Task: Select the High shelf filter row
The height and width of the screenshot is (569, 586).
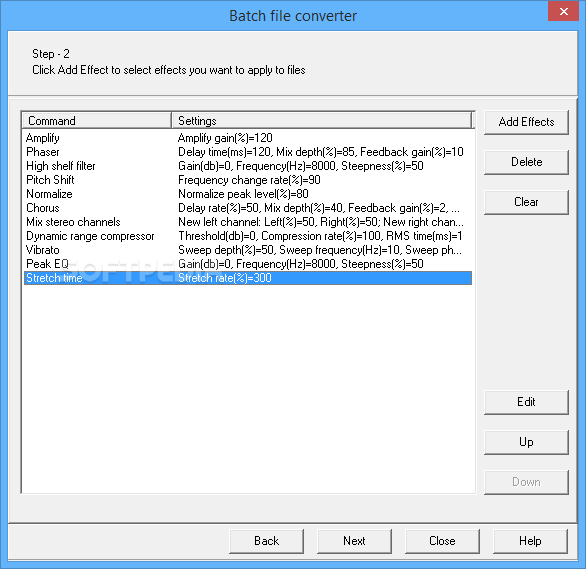Action: tap(248, 166)
